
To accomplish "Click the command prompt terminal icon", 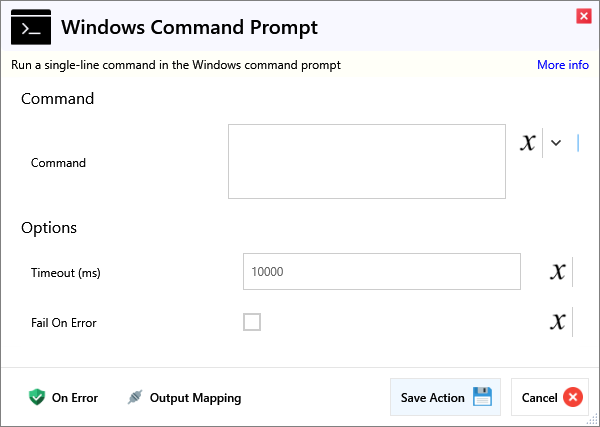I will (x=30, y=28).
